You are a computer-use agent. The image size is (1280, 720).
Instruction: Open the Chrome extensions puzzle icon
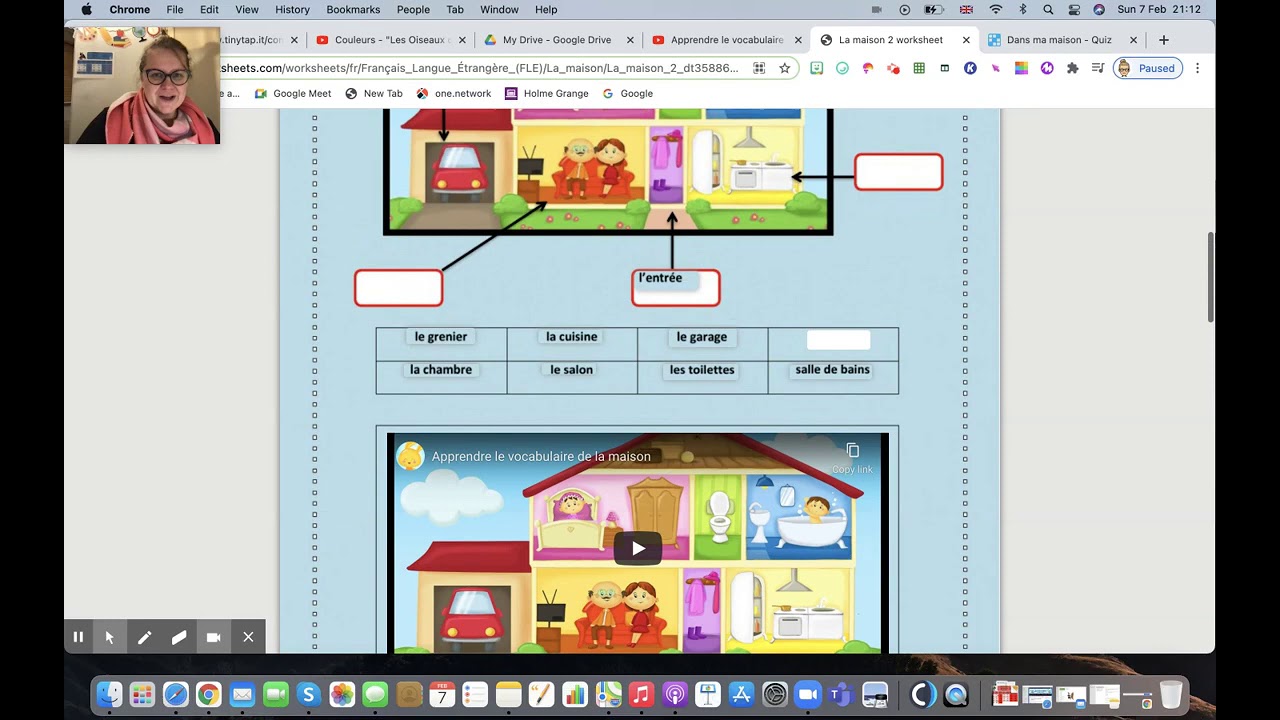coord(1073,68)
